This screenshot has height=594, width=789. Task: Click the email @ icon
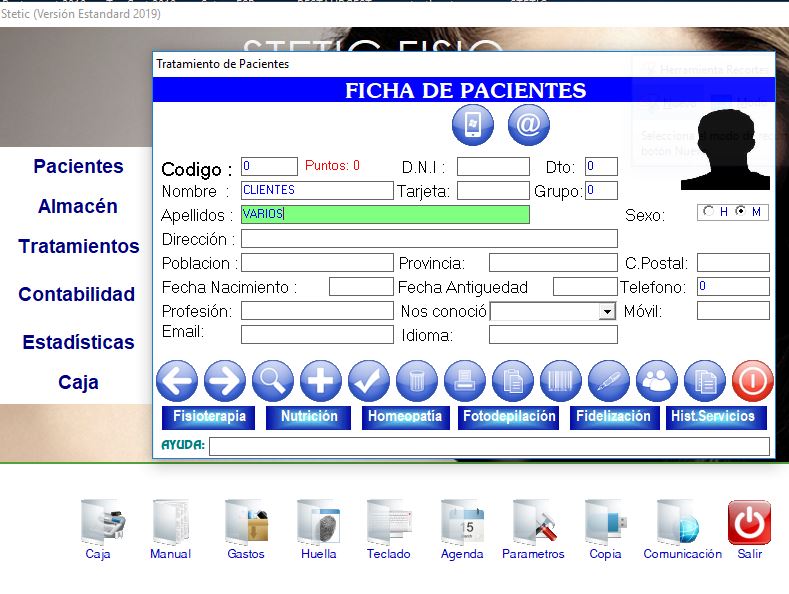529,125
